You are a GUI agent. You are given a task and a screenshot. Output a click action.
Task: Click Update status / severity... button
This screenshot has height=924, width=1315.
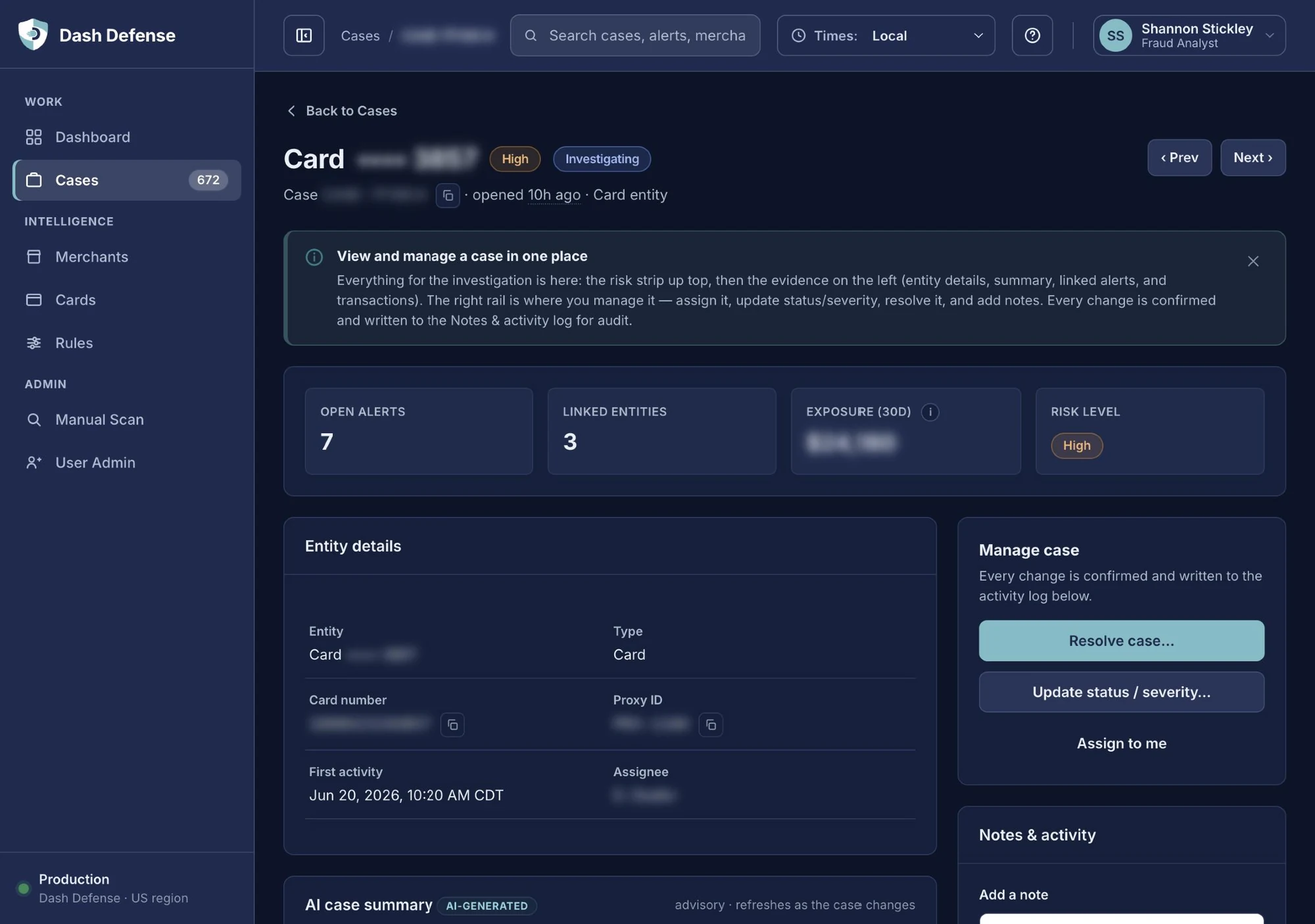[x=1121, y=692]
